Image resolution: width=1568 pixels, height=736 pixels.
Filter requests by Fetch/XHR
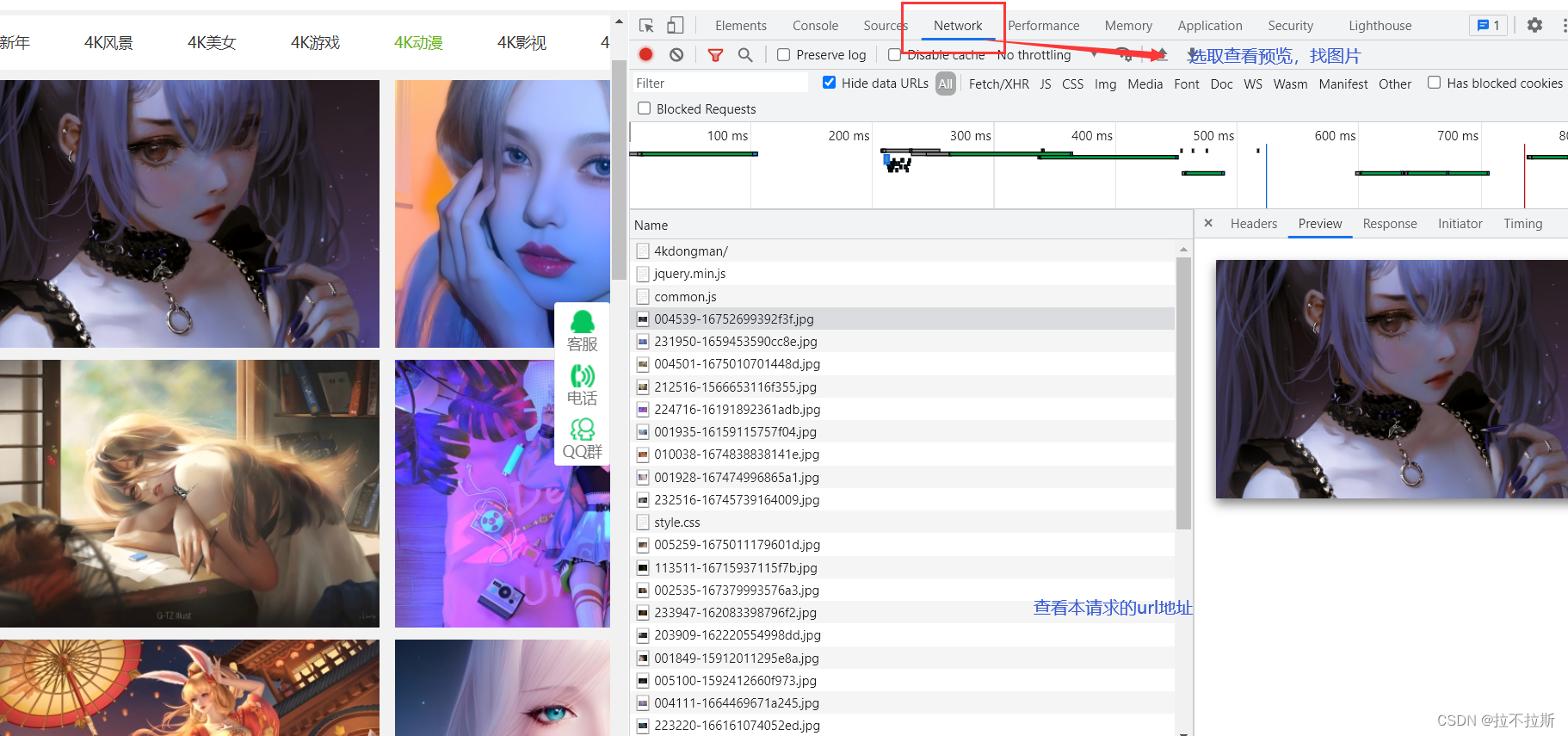point(999,83)
